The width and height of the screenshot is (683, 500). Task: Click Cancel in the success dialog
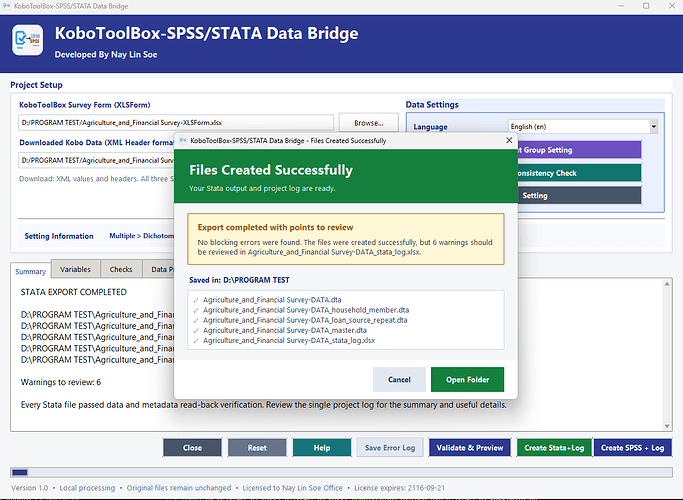[x=399, y=379]
